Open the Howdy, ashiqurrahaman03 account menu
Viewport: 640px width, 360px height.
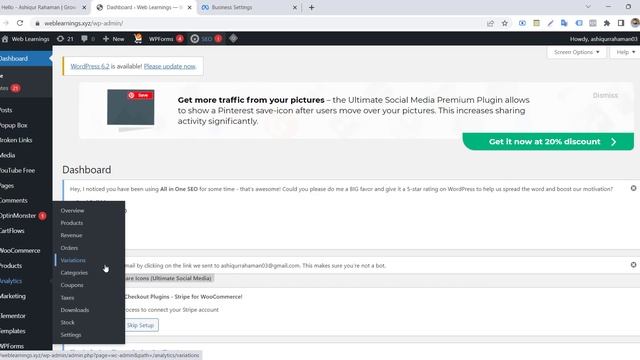[603, 39]
